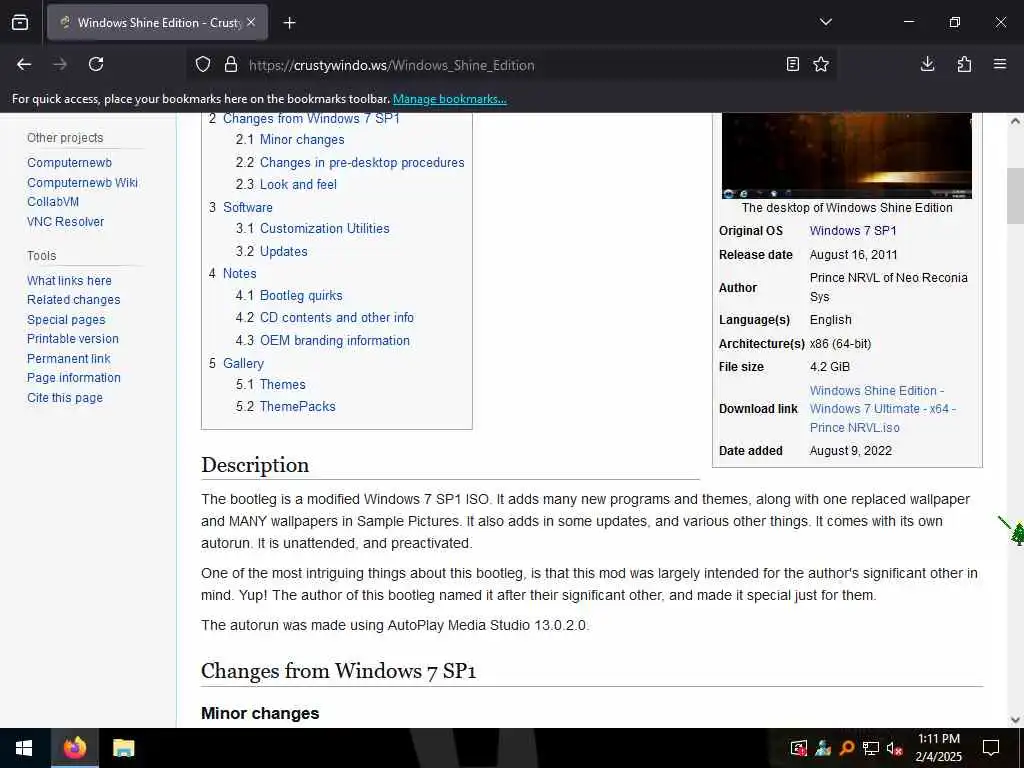
Task: Reload the current page
Action: pos(96,64)
